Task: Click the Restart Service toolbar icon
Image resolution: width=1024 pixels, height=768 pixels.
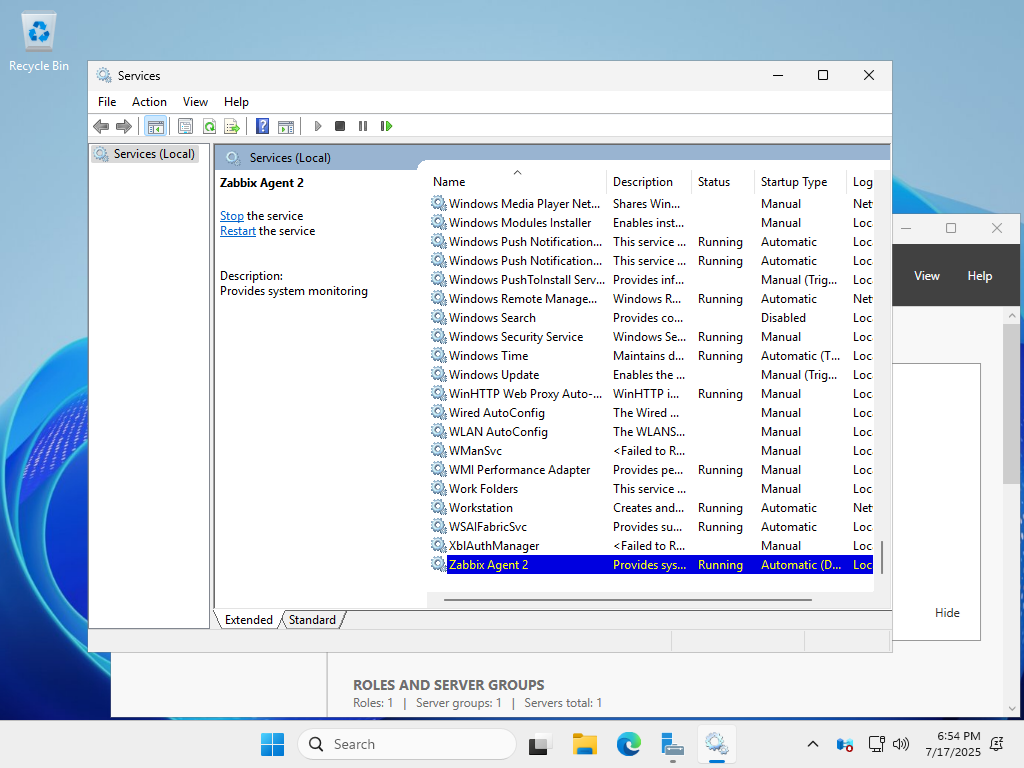Action: 386,126
